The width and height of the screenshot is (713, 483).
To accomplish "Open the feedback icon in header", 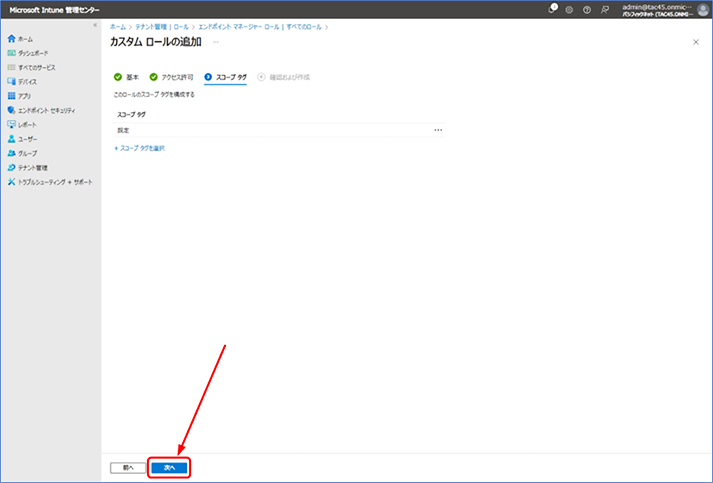I will point(605,10).
